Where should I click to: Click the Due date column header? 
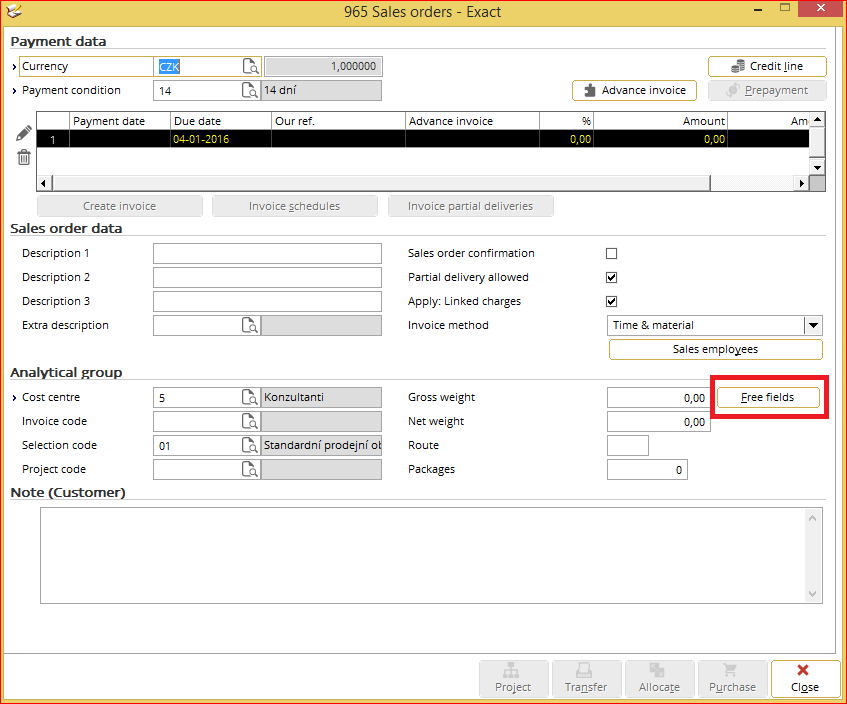coord(221,121)
